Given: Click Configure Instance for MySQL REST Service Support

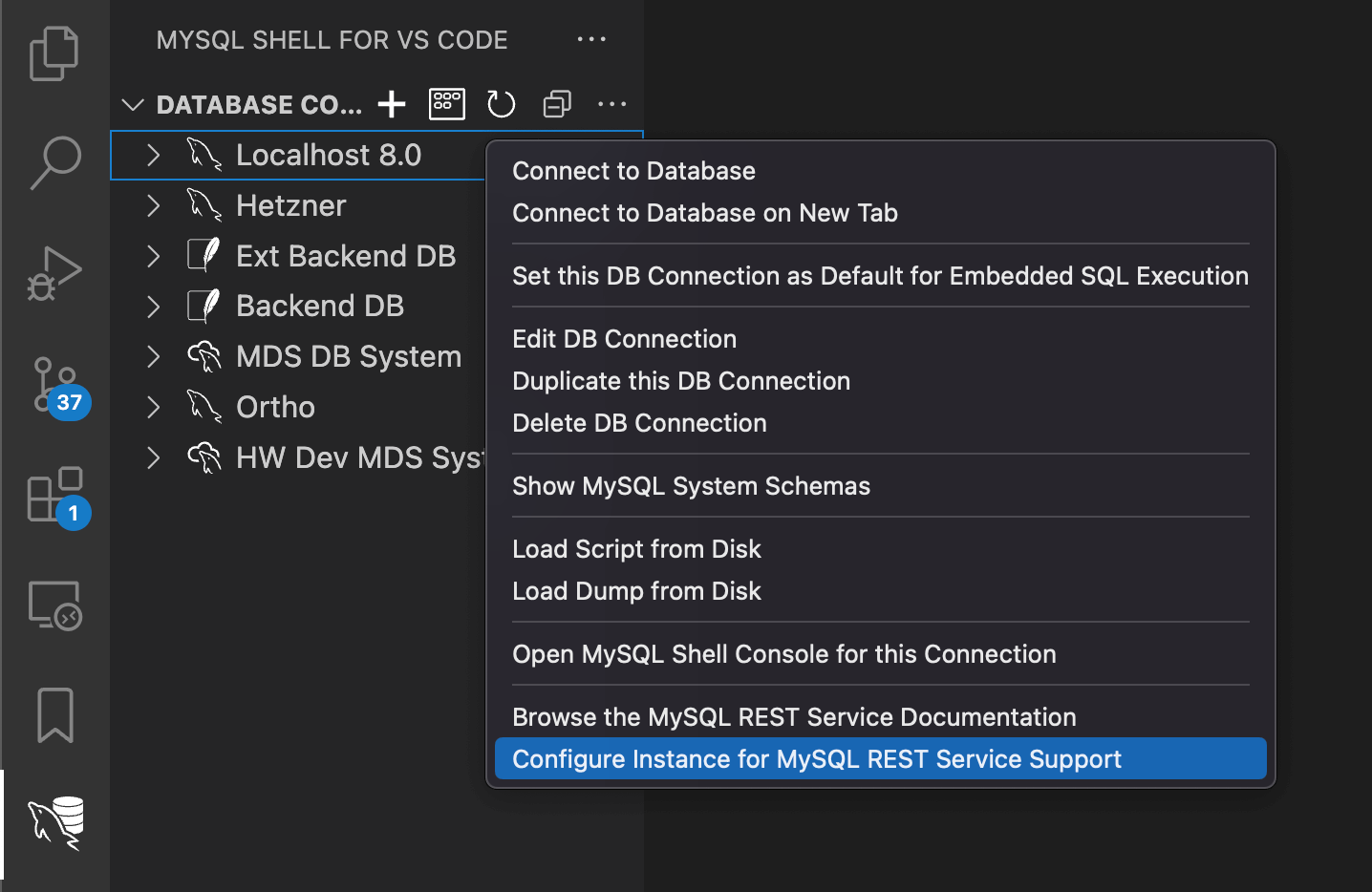Looking at the screenshot, I should (x=816, y=758).
